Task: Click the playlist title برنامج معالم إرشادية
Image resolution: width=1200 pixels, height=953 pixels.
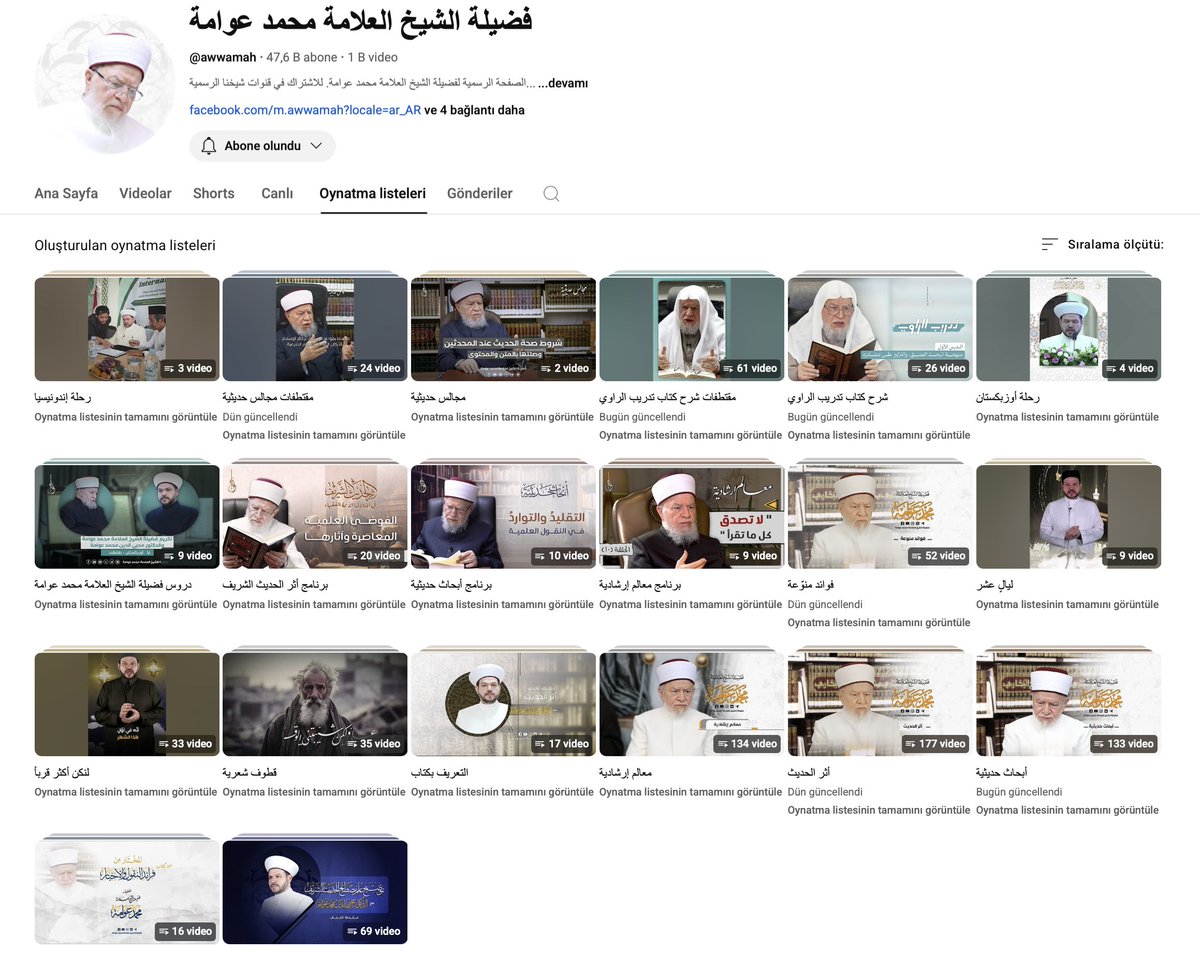Action: pos(640,584)
